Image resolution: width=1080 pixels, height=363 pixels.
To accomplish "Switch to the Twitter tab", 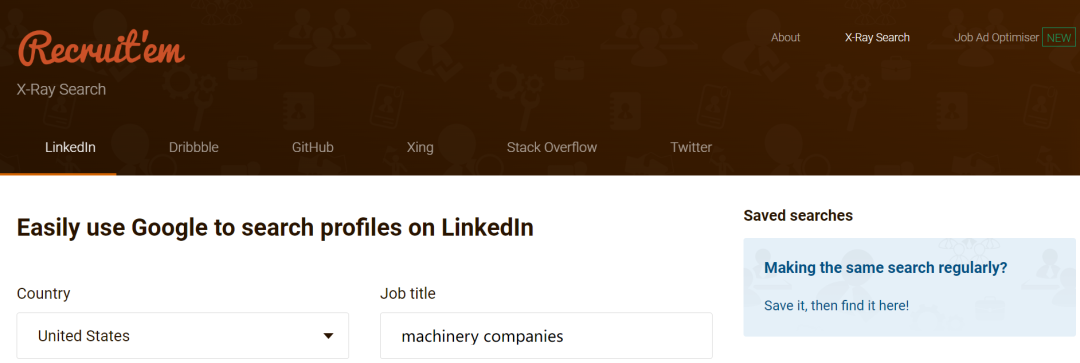I will click(x=691, y=147).
